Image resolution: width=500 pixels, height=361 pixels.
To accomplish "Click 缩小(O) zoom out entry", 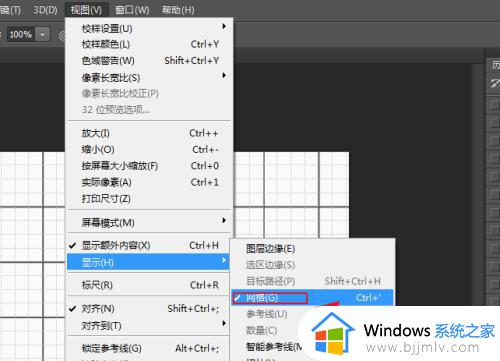I will 149,150.
